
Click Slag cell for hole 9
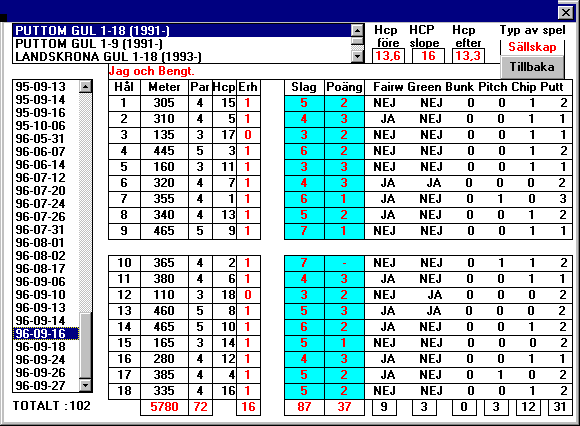click(304, 231)
